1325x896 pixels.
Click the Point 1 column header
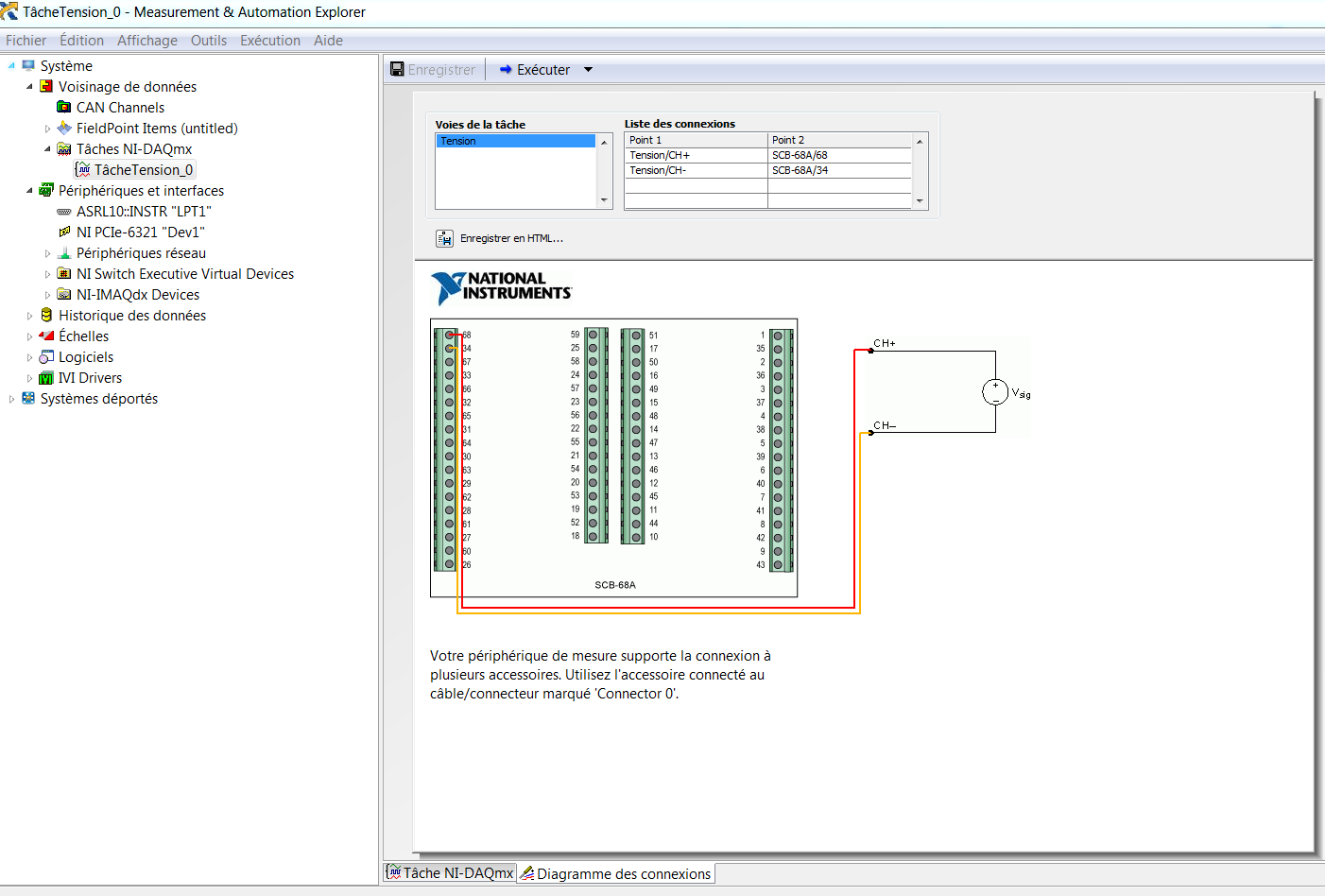tap(697, 140)
